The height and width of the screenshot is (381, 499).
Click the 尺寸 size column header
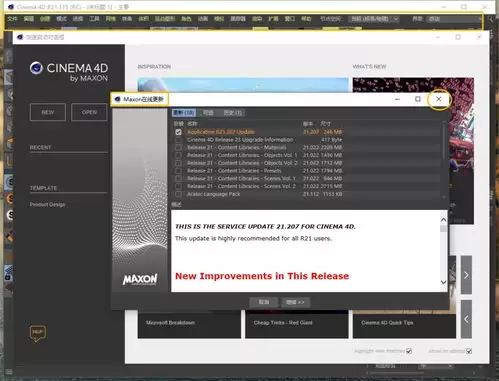coord(326,124)
